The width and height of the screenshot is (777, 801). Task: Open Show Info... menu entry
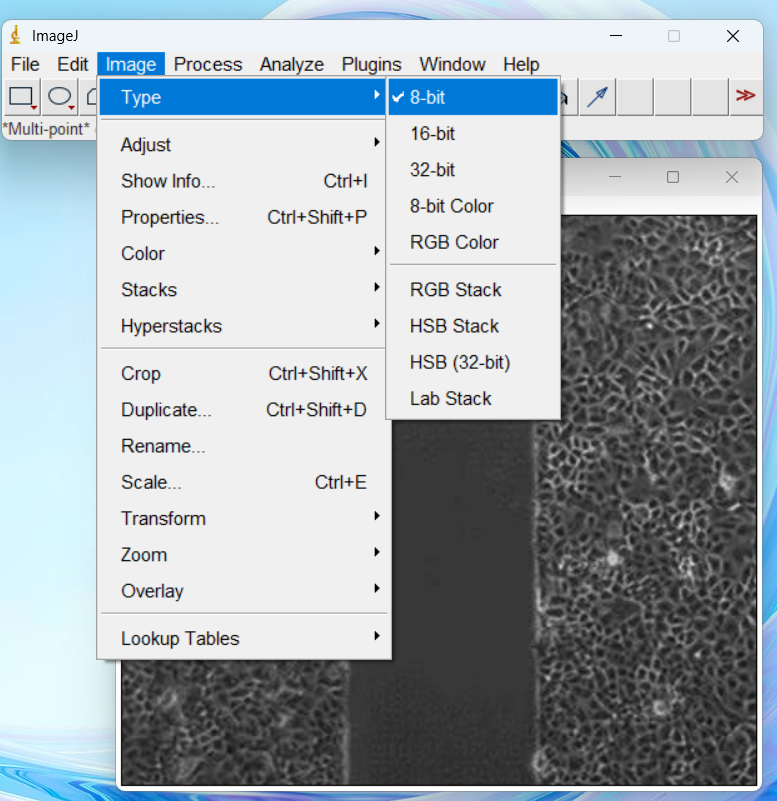[243, 181]
